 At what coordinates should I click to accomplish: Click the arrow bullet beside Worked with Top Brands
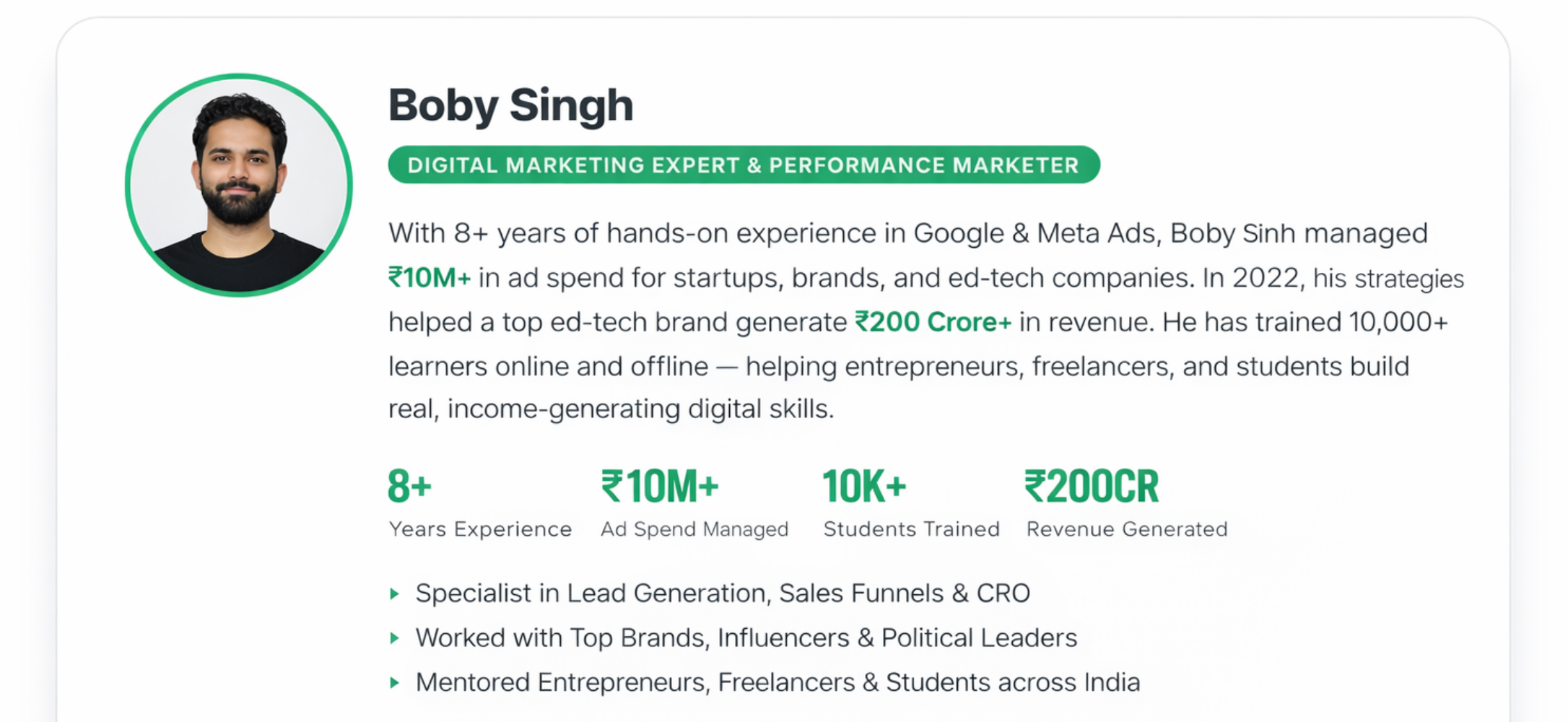[394, 638]
